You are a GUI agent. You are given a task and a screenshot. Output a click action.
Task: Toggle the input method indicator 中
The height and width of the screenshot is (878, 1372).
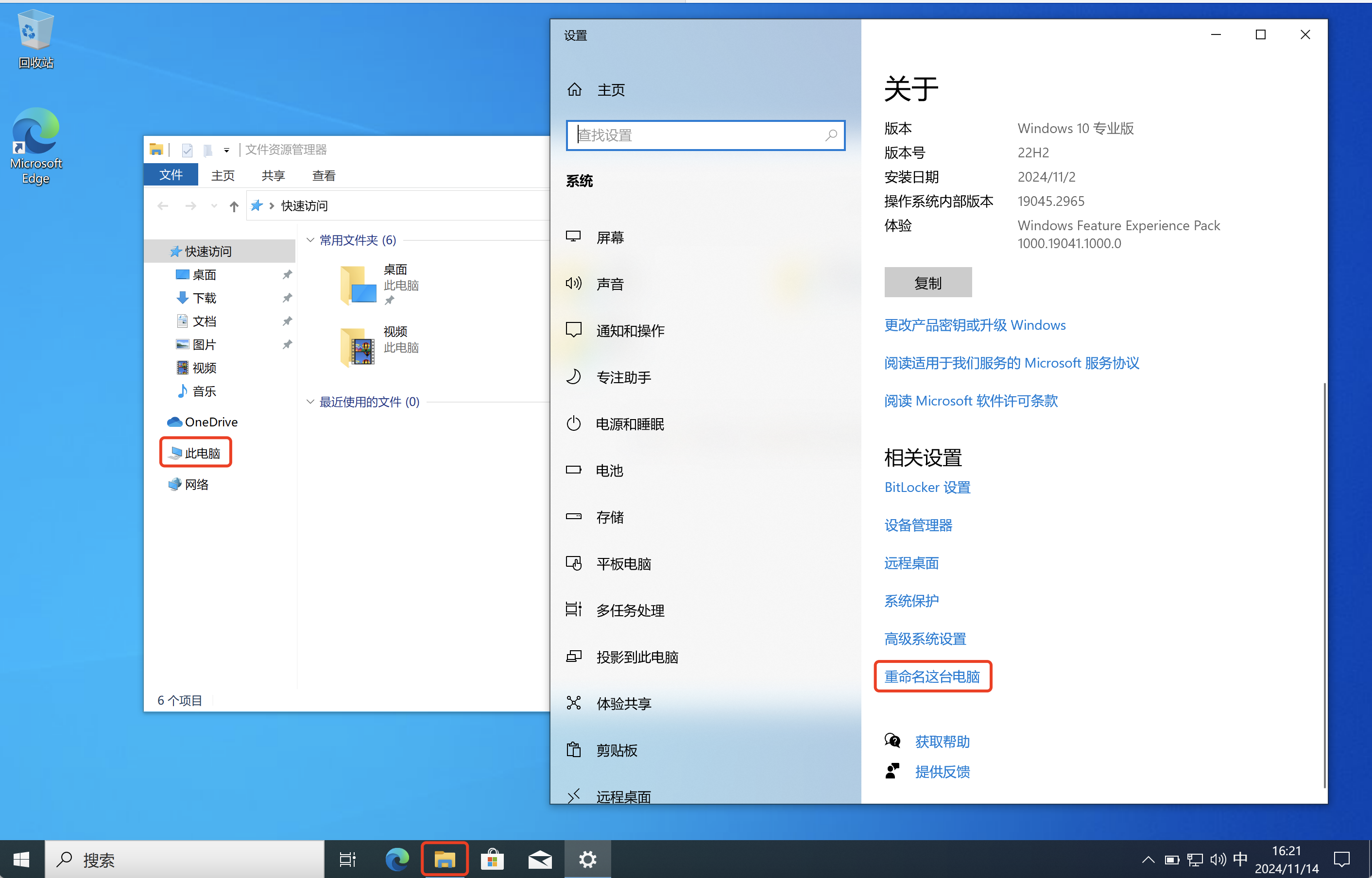click(1240, 859)
